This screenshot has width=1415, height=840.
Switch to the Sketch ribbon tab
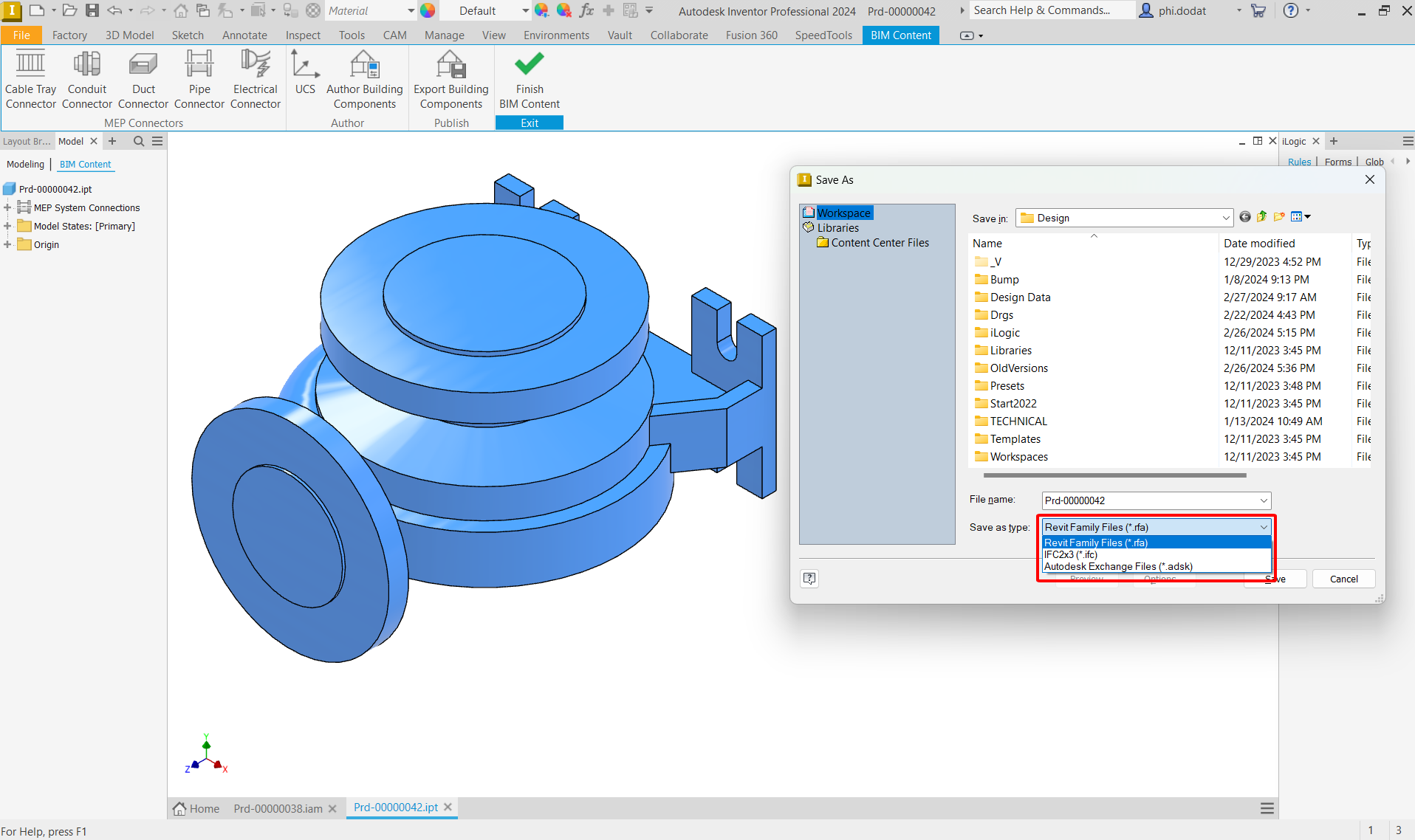[x=188, y=35]
